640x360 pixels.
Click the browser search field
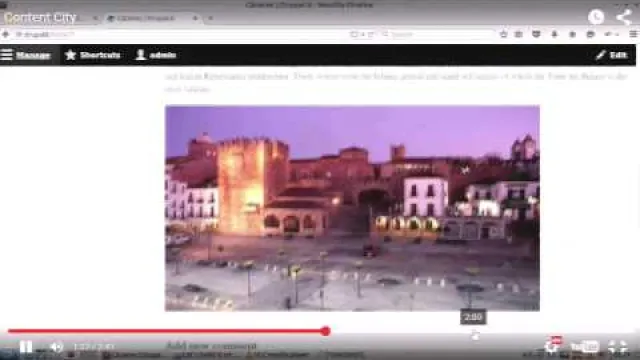pos(439,34)
